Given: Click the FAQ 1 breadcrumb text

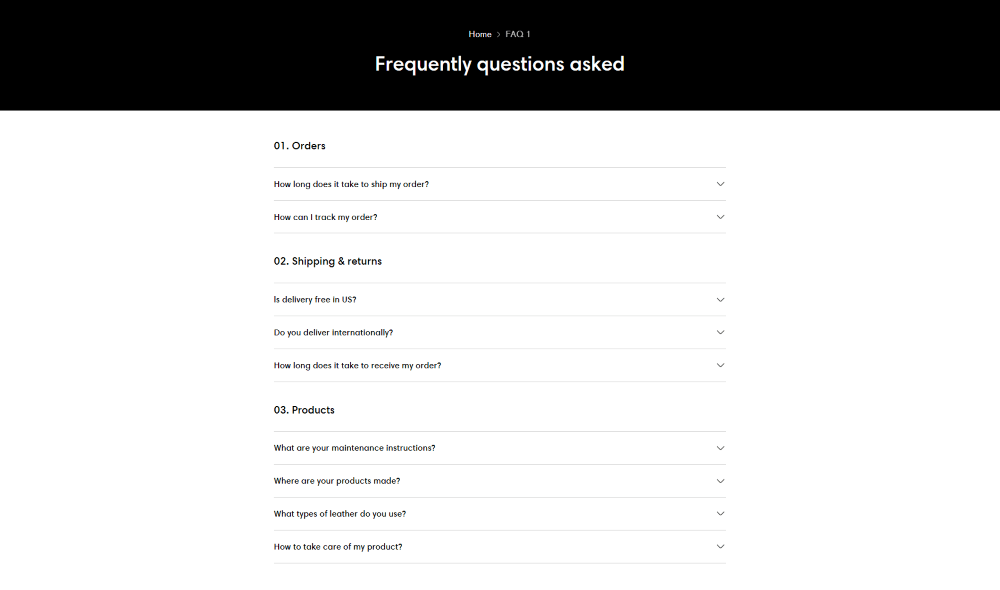Looking at the screenshot, I should (518, 34).
